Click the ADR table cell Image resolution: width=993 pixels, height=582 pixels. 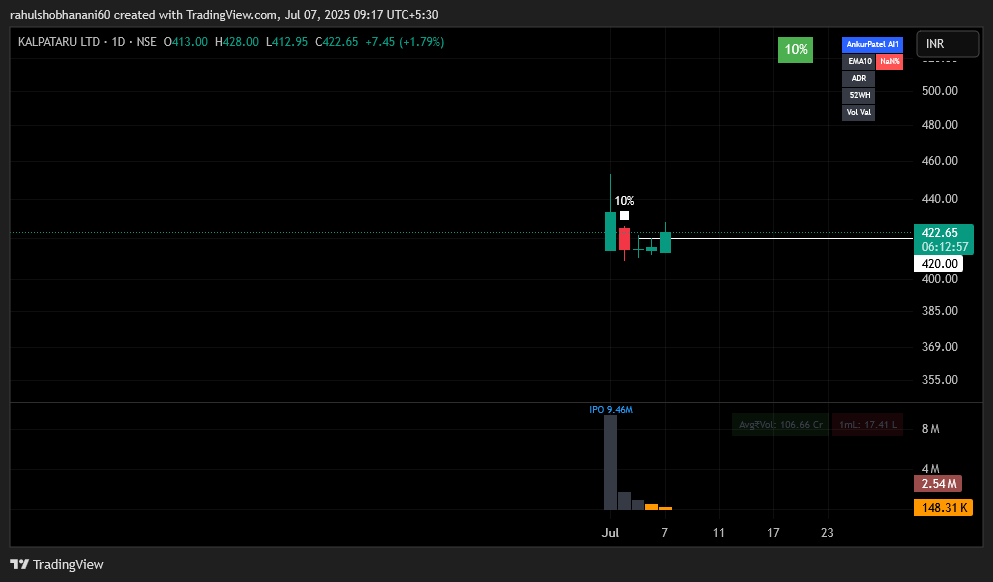[859, 79]
